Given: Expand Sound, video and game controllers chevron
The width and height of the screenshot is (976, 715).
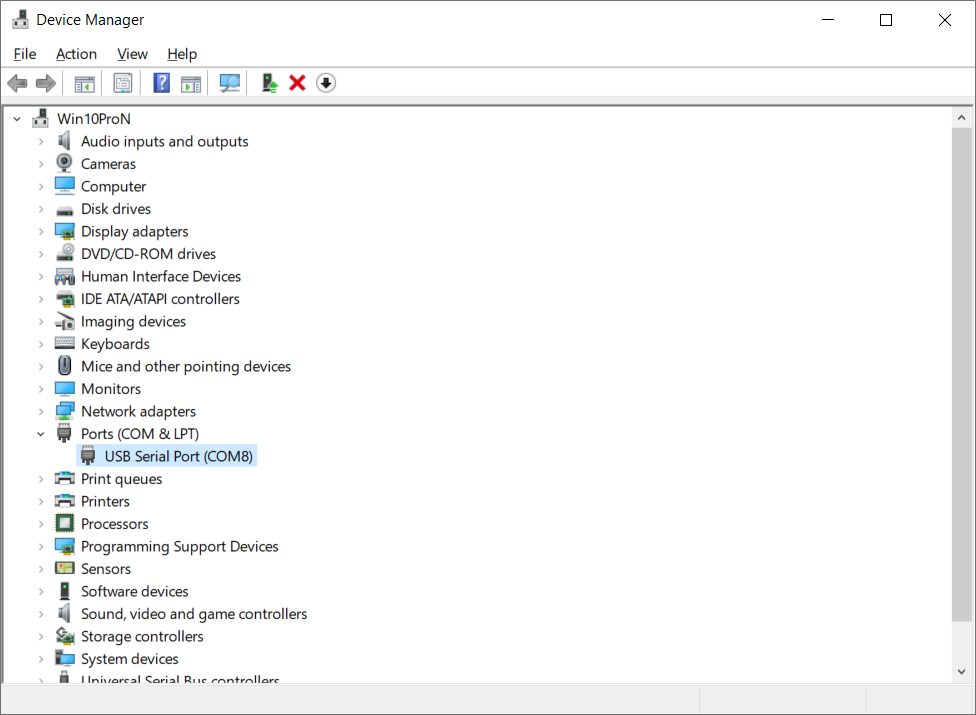Looking at the screenshot, I should [x=41, y=614].
